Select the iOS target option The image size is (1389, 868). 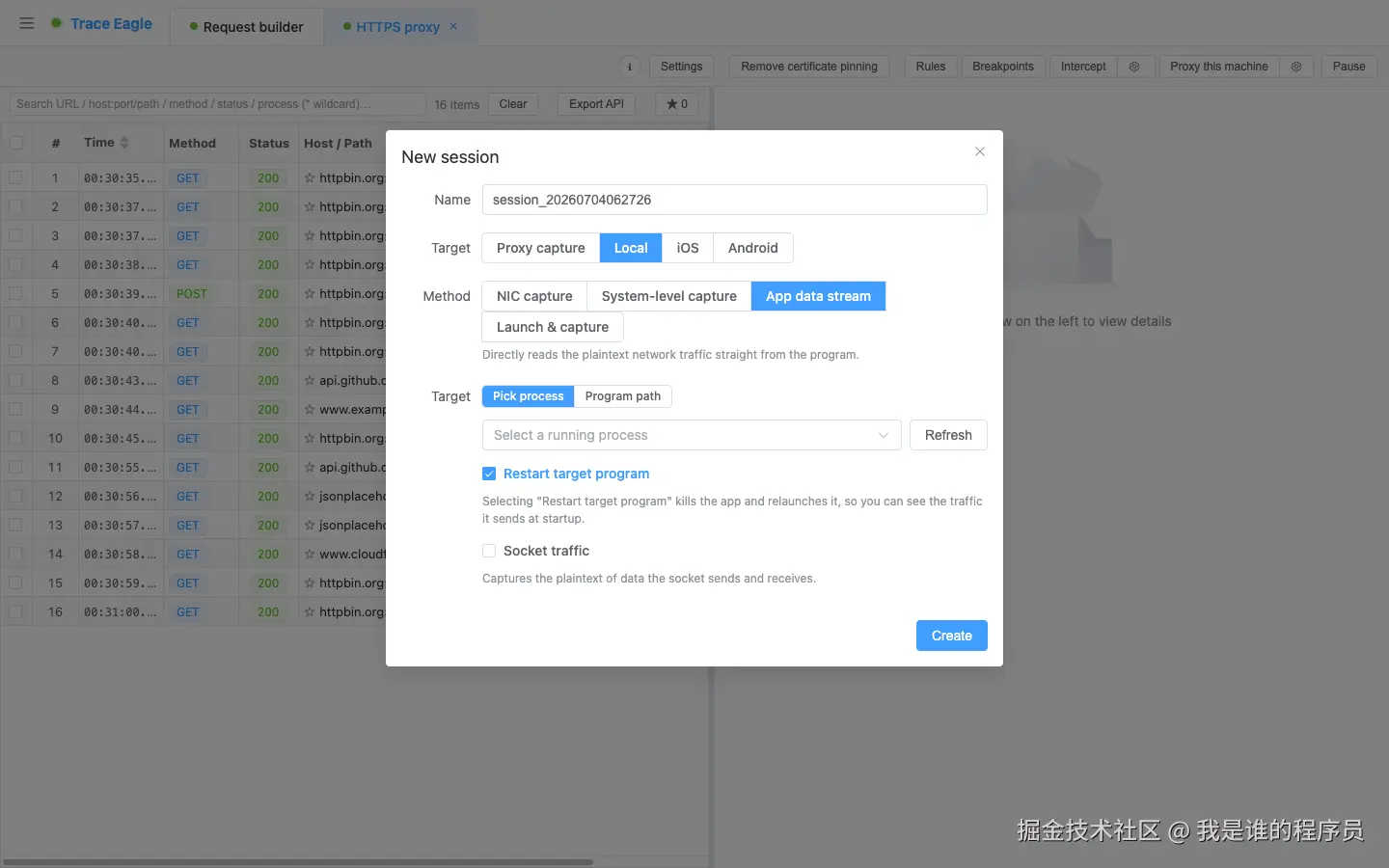tap(688, 248)
